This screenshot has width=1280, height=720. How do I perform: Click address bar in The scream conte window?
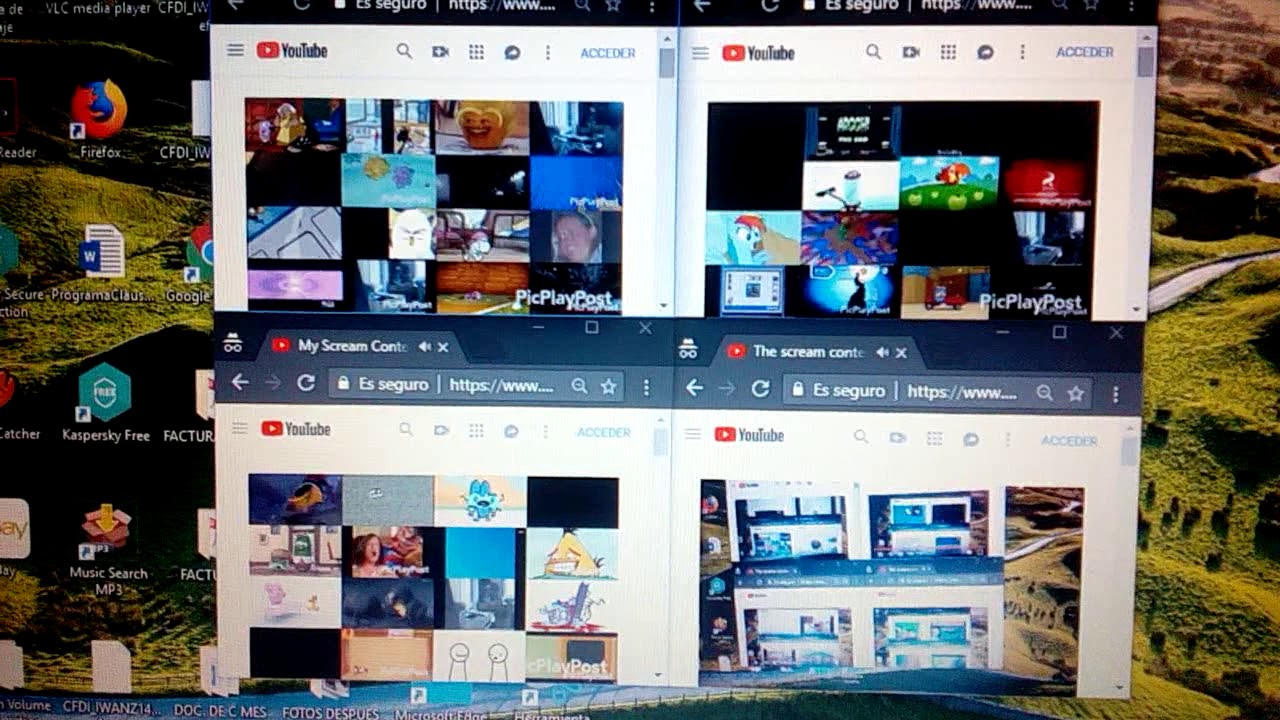(x=938, y=391)
